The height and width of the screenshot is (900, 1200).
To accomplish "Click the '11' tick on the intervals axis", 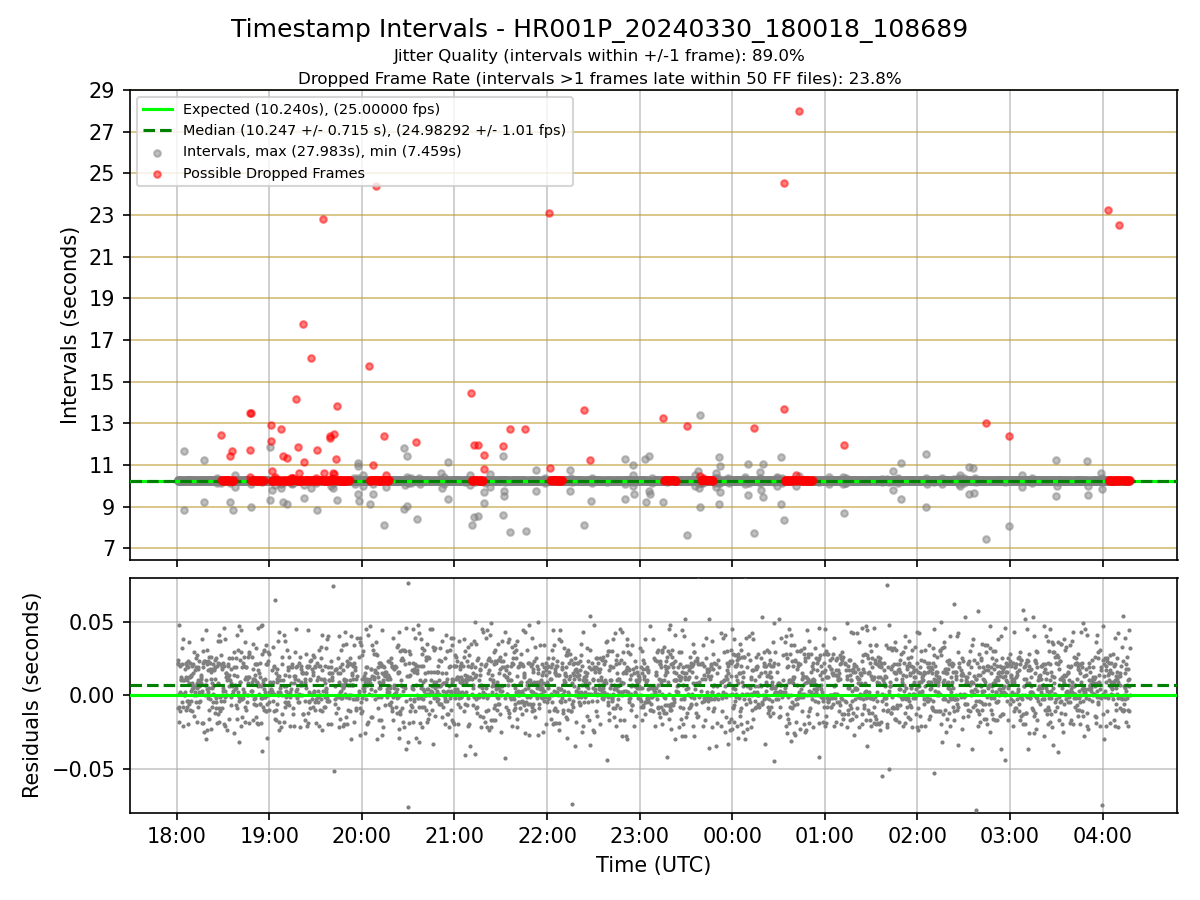I will click(105, 465).
